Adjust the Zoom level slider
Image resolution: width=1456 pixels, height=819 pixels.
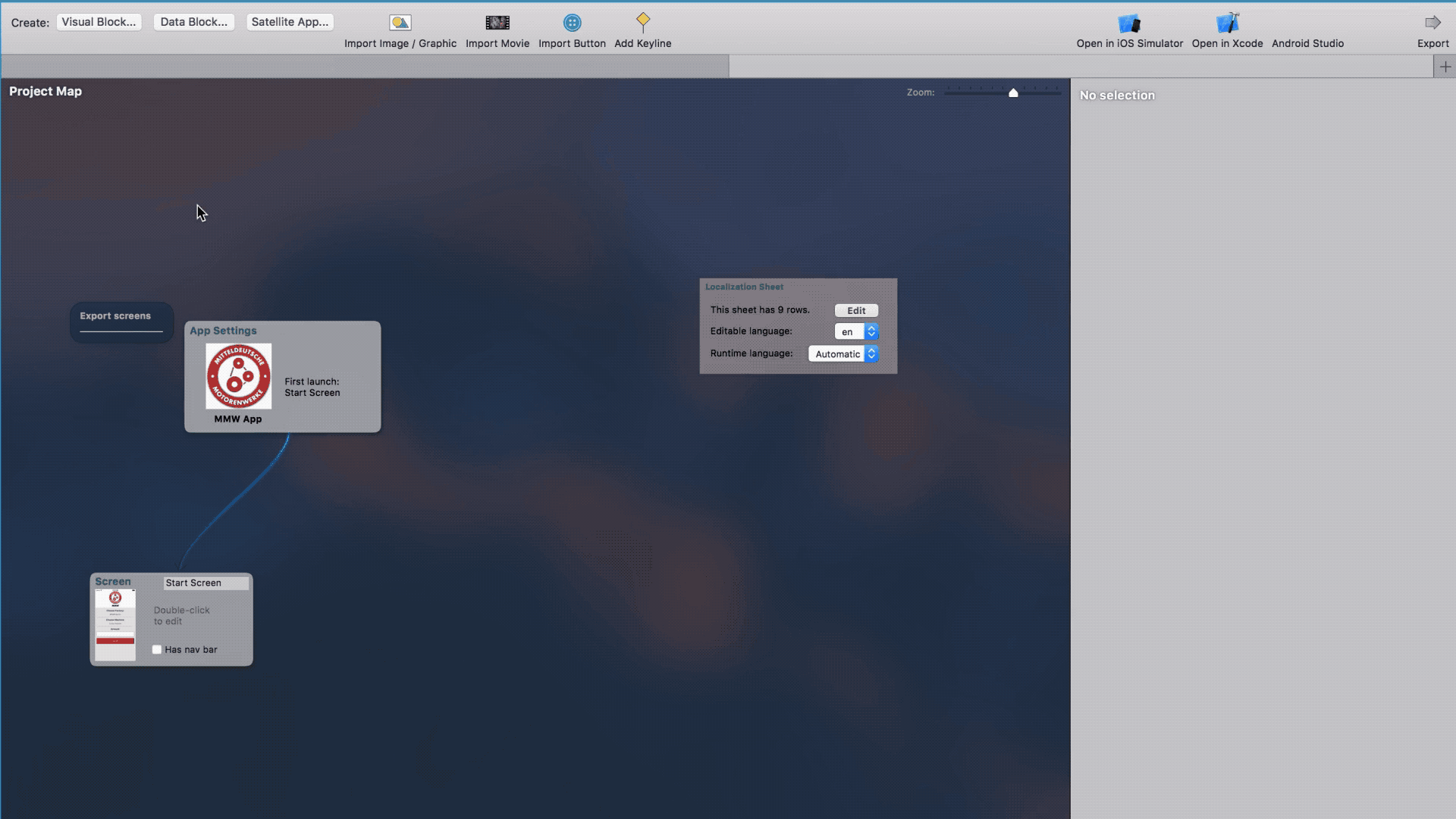1013,91
